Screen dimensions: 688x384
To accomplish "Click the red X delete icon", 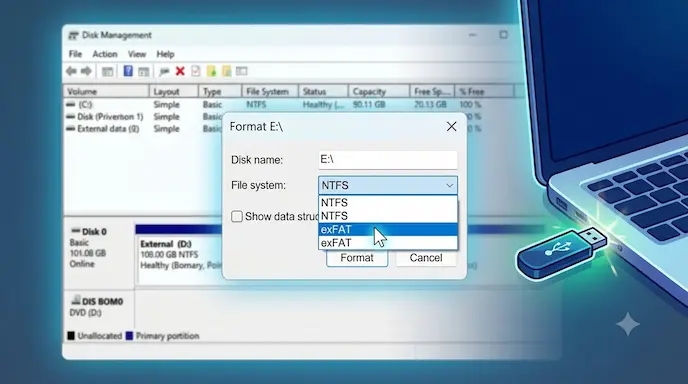I will pos(180,71).
